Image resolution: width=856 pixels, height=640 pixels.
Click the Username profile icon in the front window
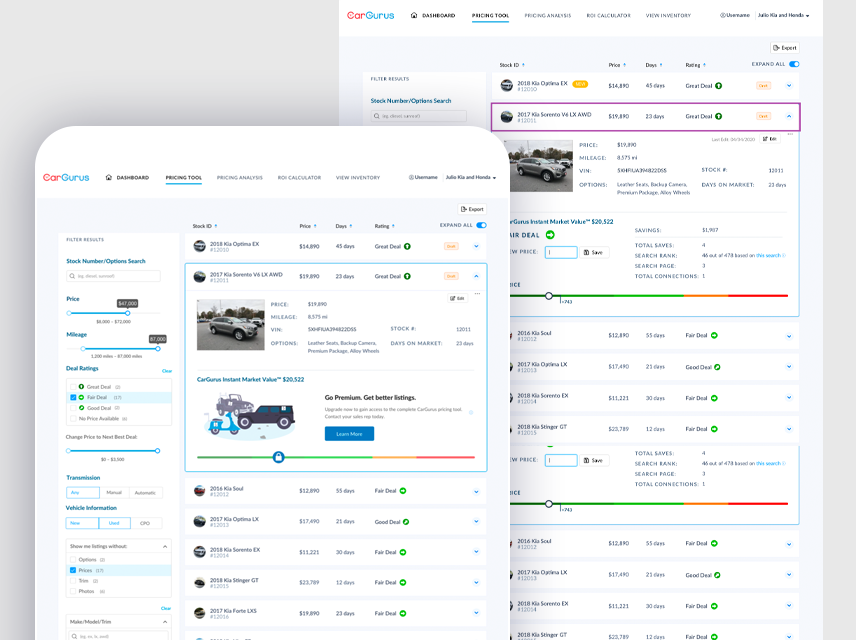pyautogui.click(x=411, y=177)
